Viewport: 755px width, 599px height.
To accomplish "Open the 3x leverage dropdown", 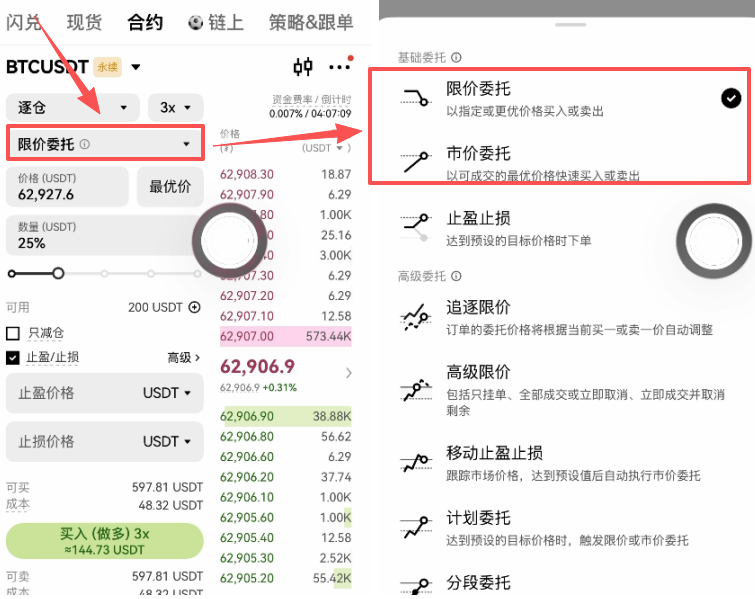I will click(x=176, y=107).
